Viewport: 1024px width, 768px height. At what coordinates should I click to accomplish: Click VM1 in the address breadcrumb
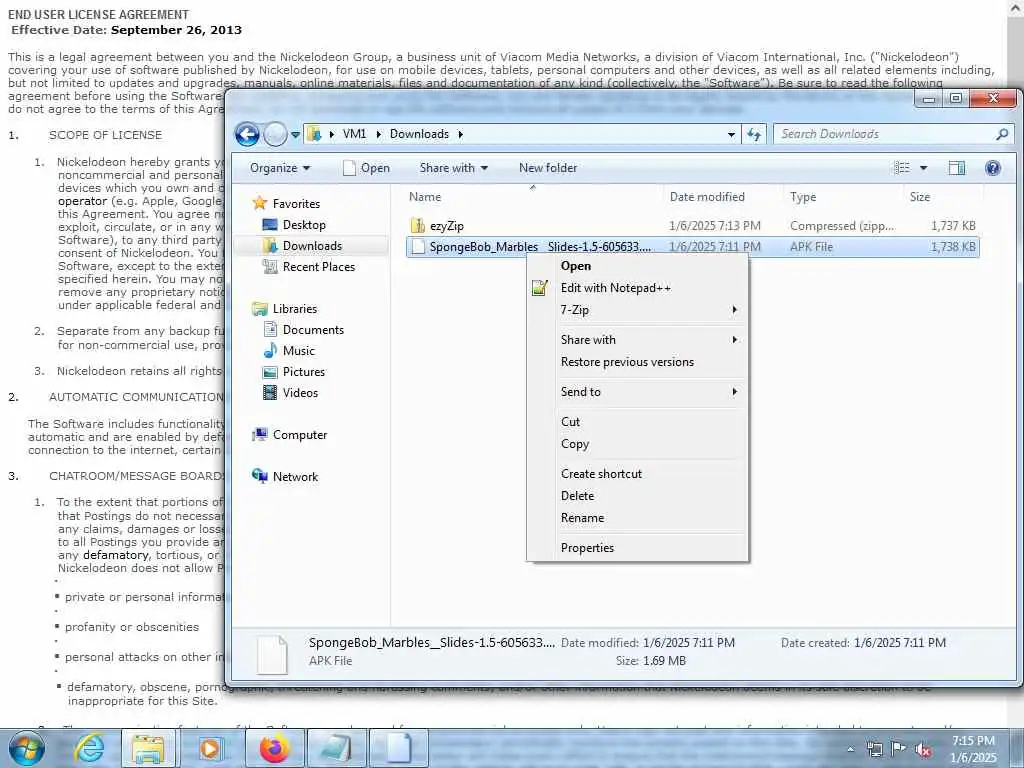tap(354, 134)
